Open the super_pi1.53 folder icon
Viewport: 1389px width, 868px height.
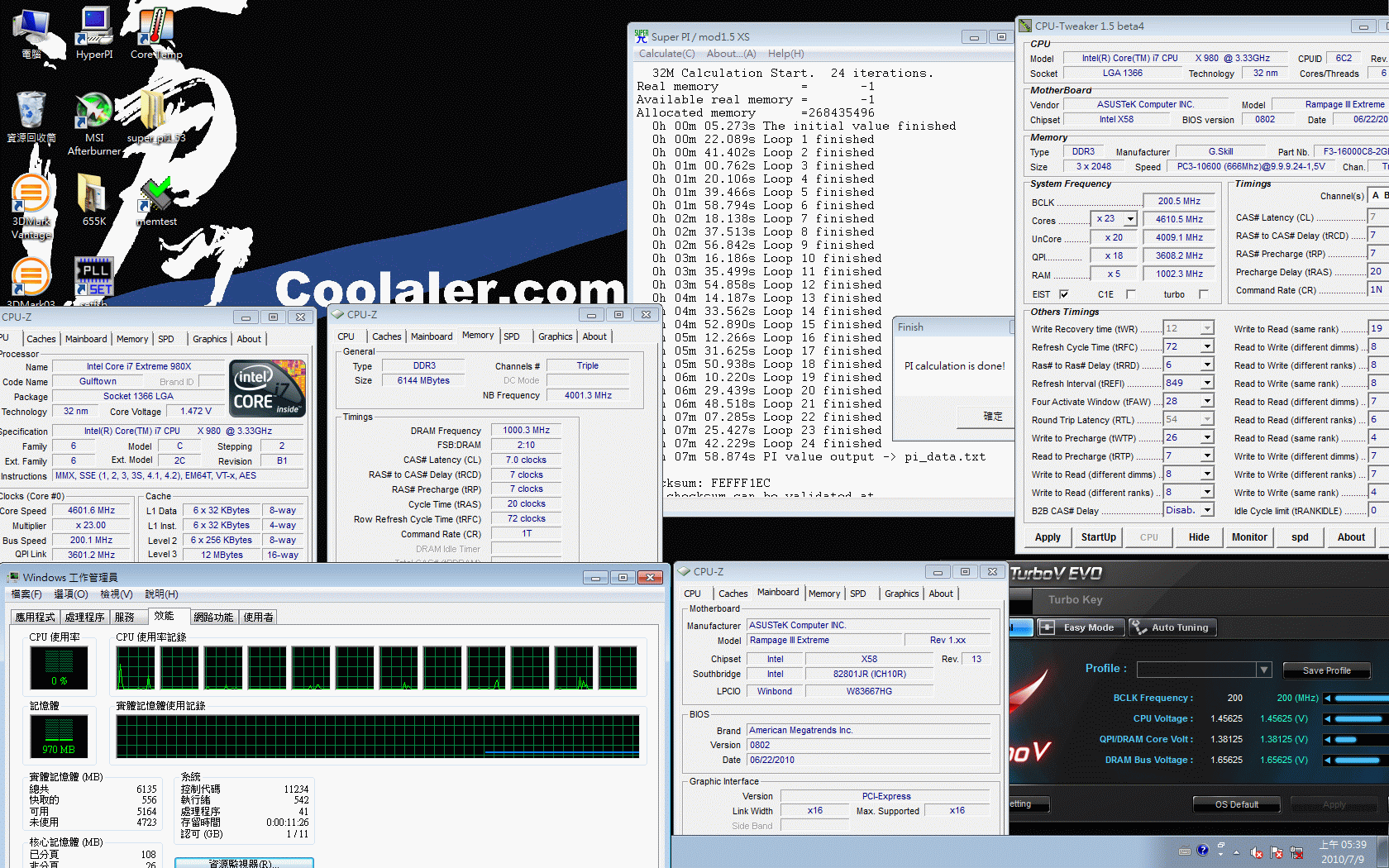point(155,117)
